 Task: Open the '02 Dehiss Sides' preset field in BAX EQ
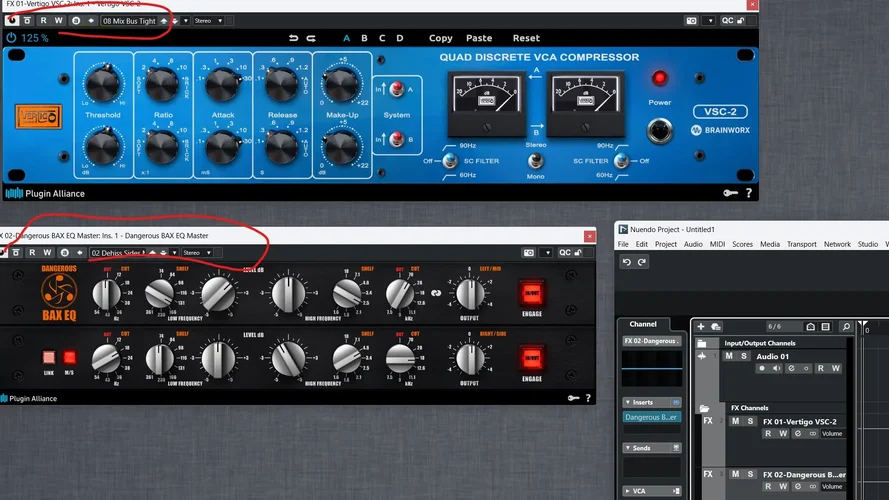[118, 253]
